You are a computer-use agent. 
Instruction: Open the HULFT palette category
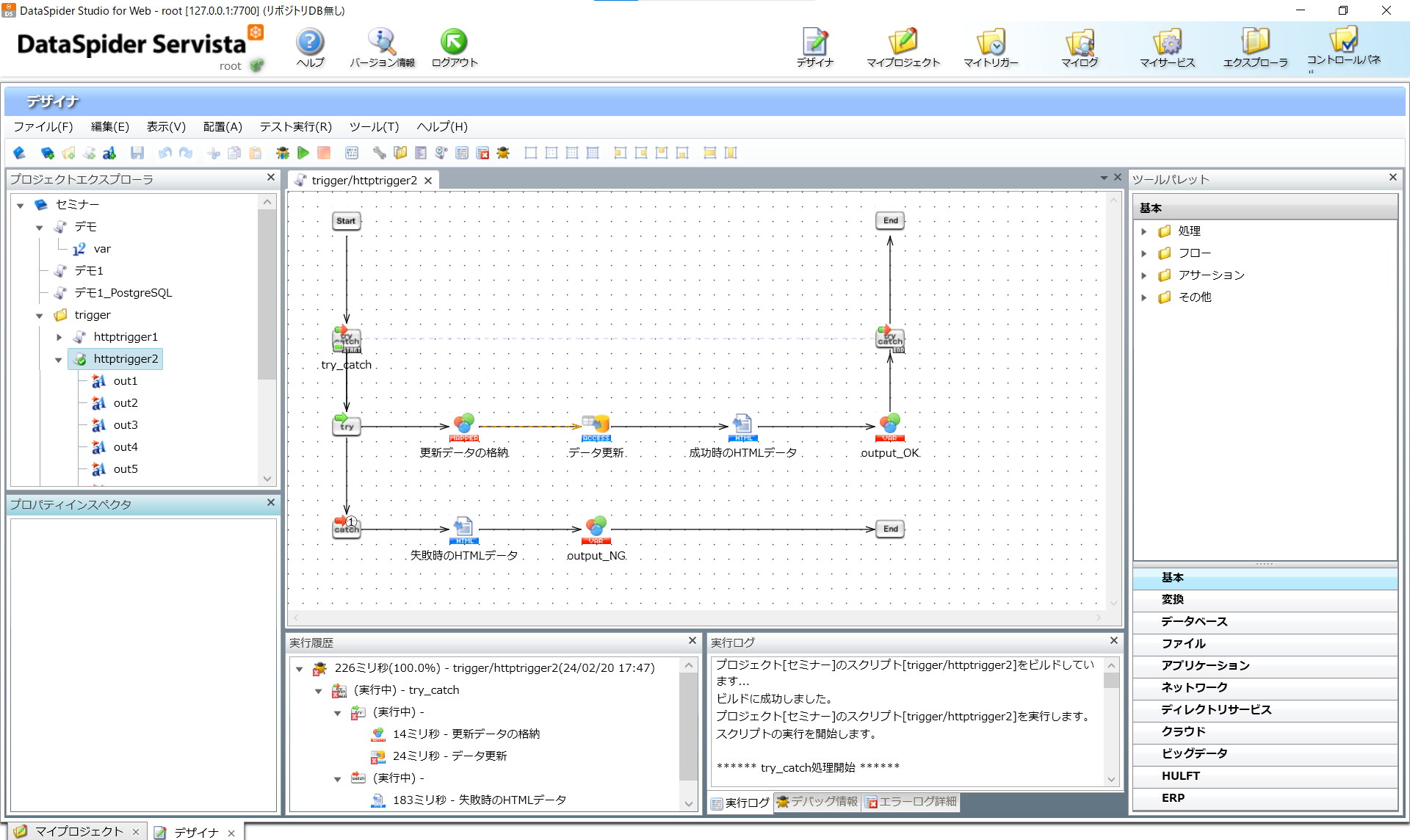pyautogui.click(x=1265, y=776)
